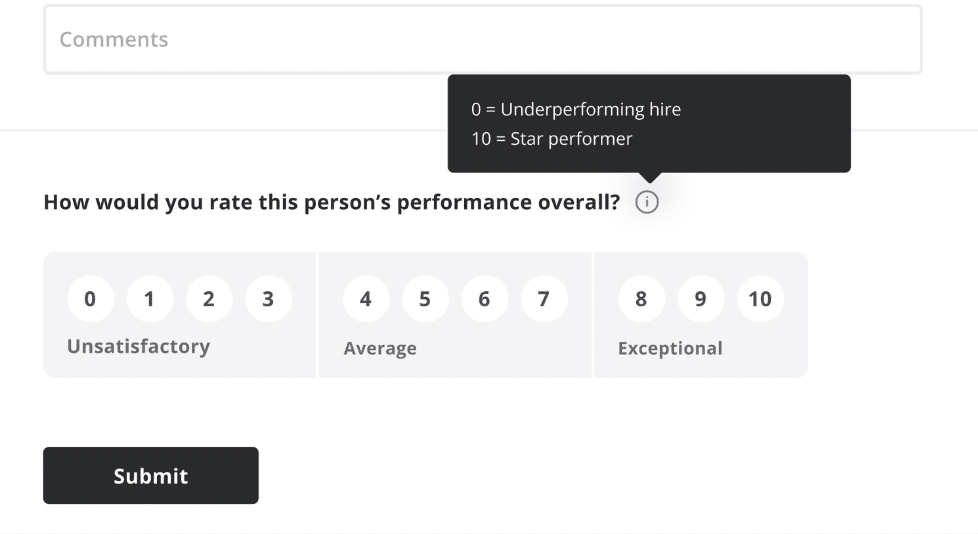Viewport: 978px width, 534px height.
Task: Select rating 4 in Average group
Action: (366, 299)
